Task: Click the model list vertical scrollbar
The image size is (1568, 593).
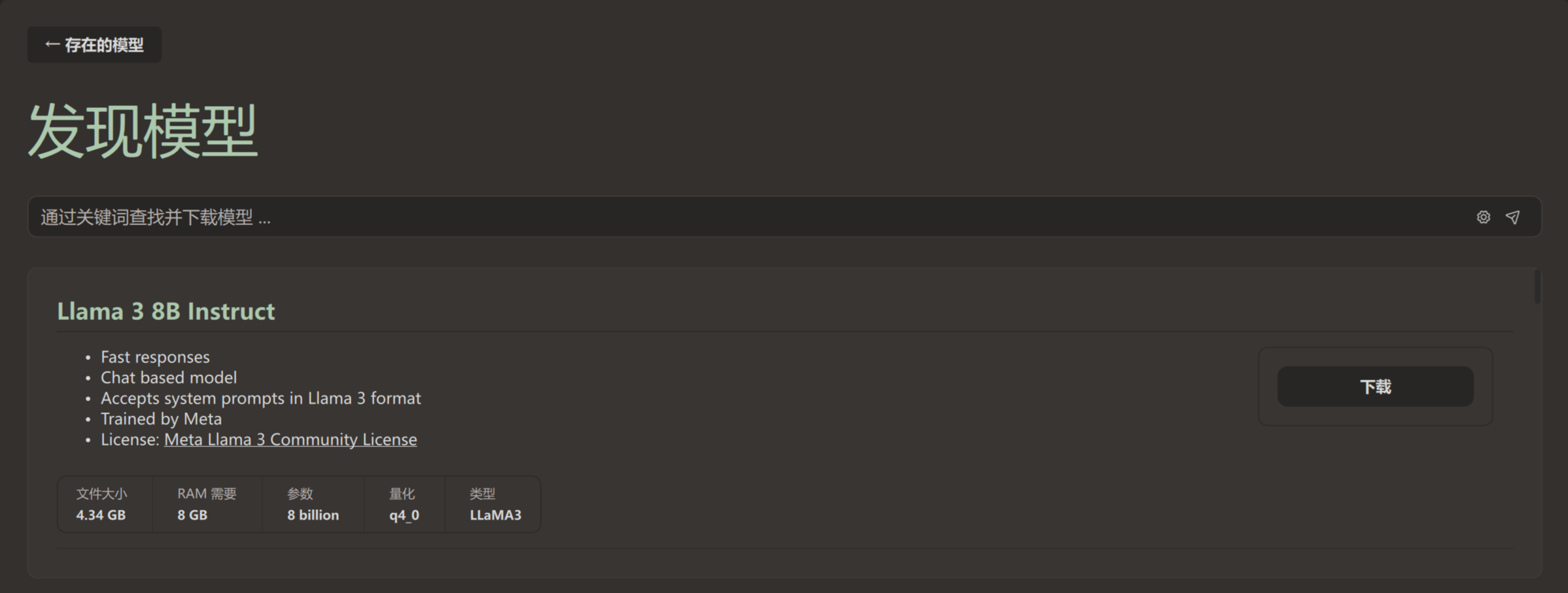Action: pyautogui.click(x=1537, y=287)
